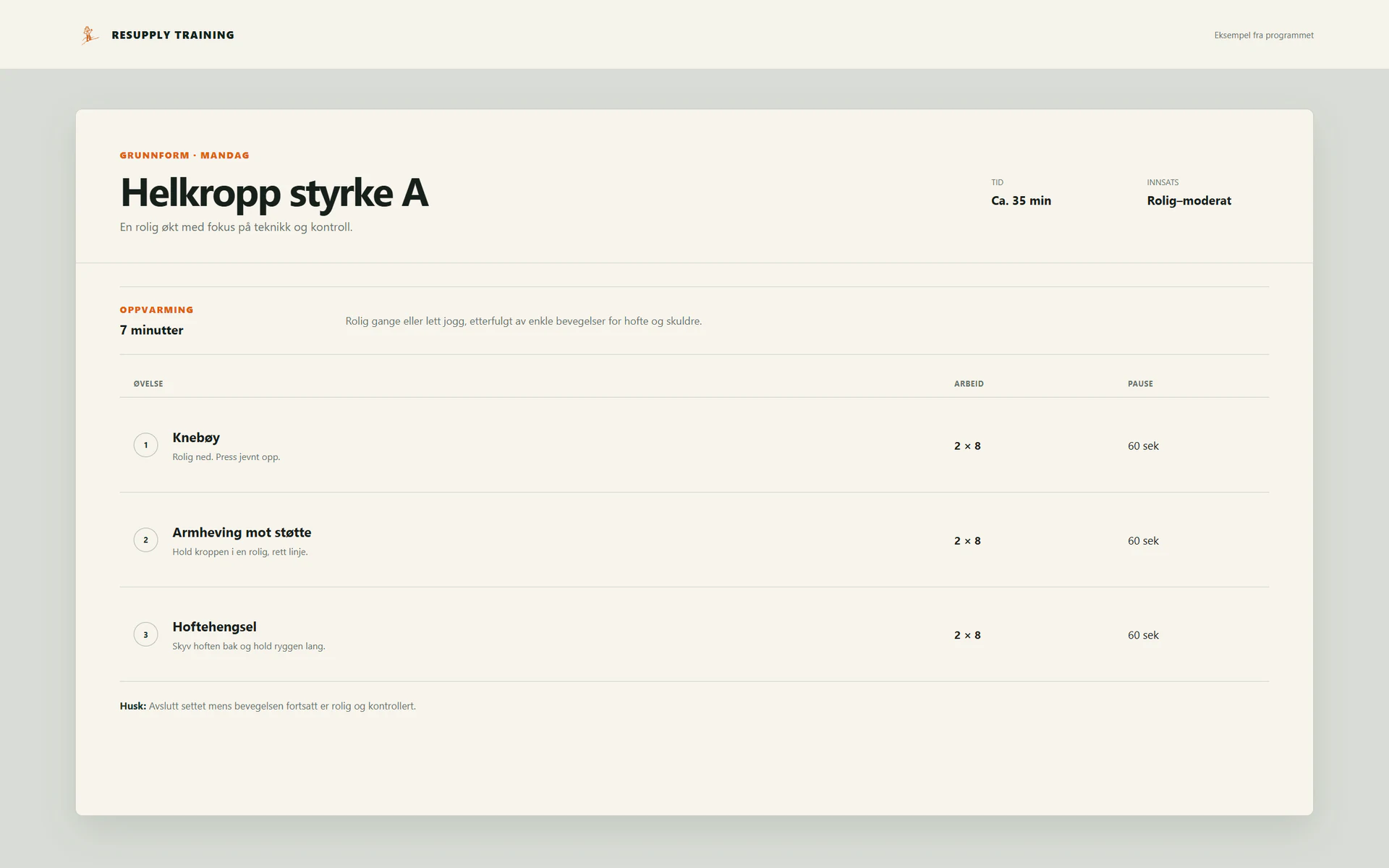The width and height of the screenshot is (1389, 868).
Task: Click the 'Knebøy' exercise name
Action: click(x=196, y=438)
